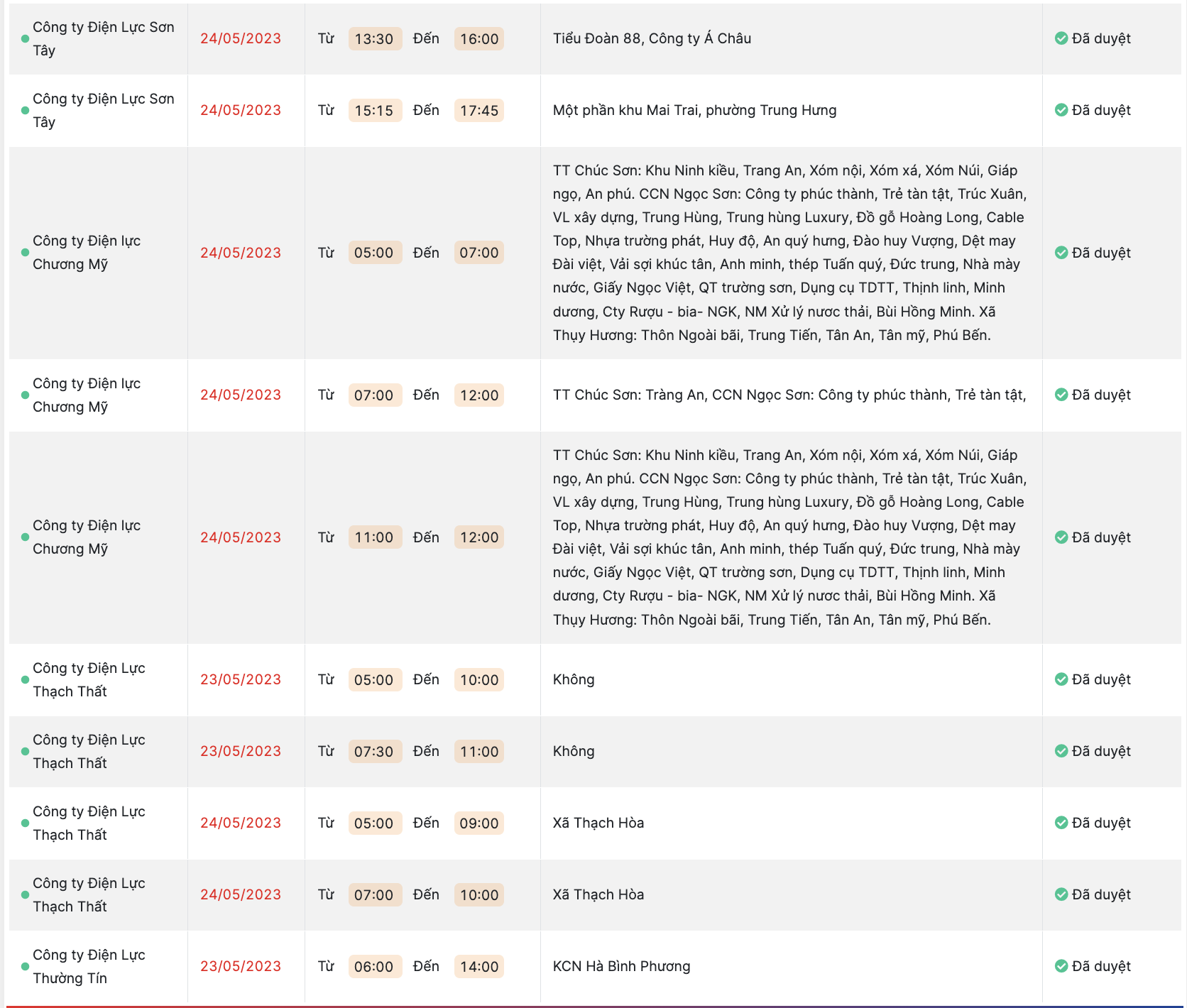The width and height of the screenshot is (1187, 1008).
Task: Click the date 23/05/2023 in the 07:30 Thạch Thất row
Action: click(x=241, y=751)
